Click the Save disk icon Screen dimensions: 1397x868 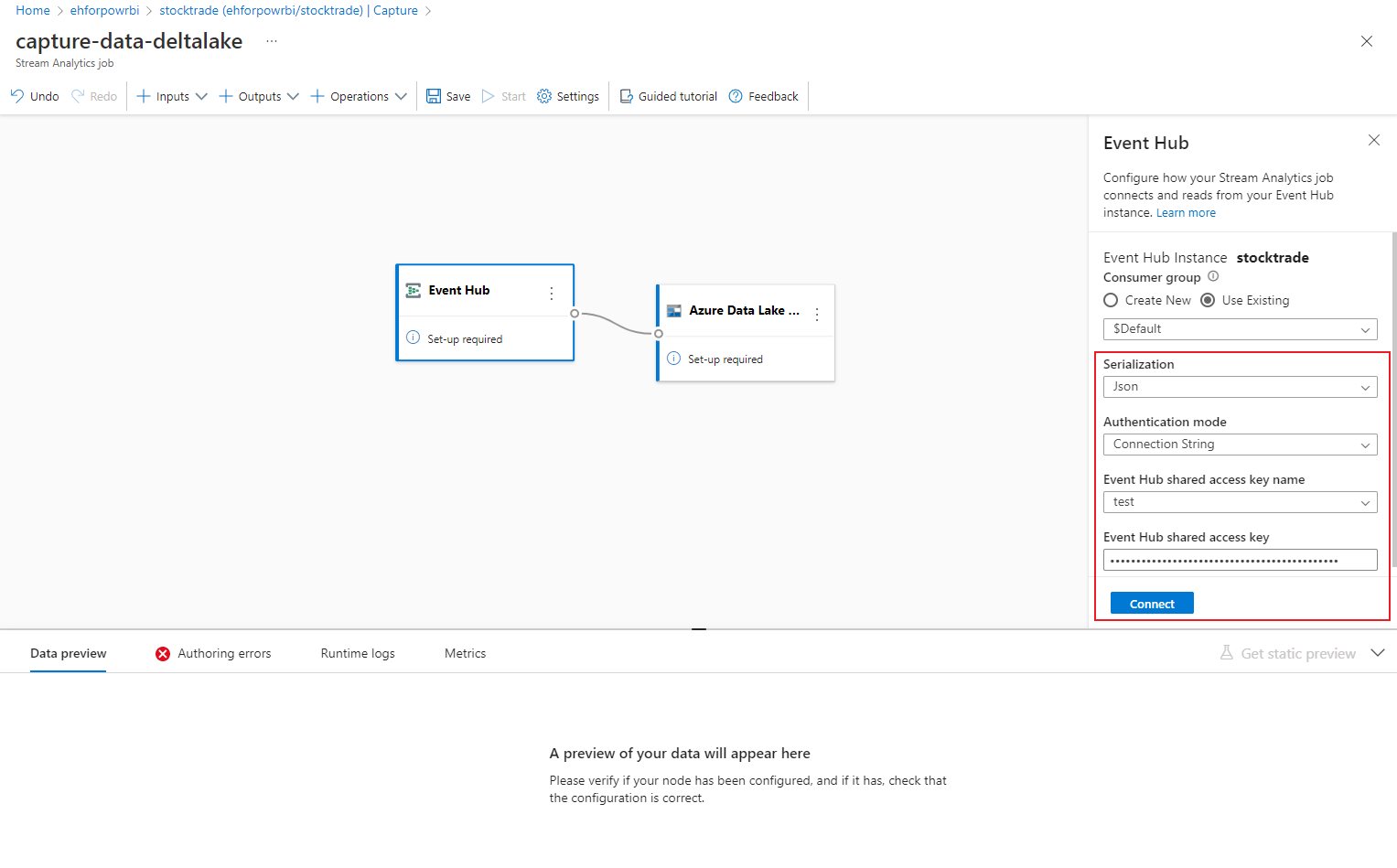pyautogui.click(x=434, y=96)
